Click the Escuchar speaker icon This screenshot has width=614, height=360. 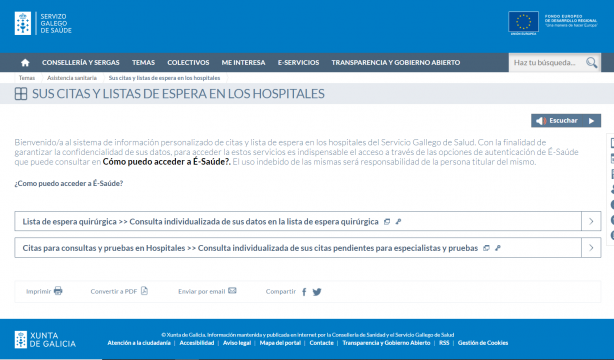pos(541,121)
